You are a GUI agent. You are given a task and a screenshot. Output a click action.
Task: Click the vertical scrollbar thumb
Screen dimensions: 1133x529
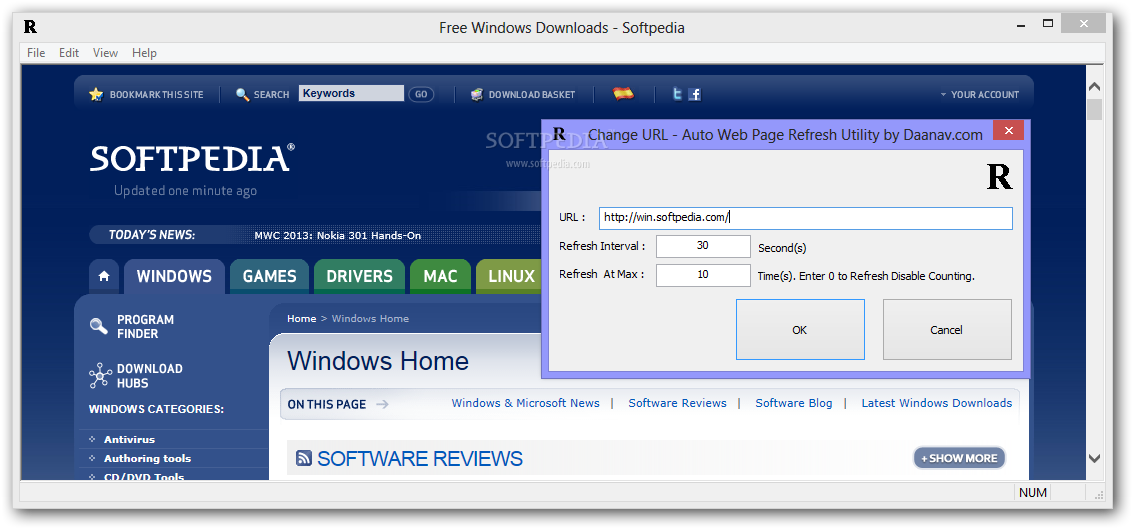(1094, 110)
